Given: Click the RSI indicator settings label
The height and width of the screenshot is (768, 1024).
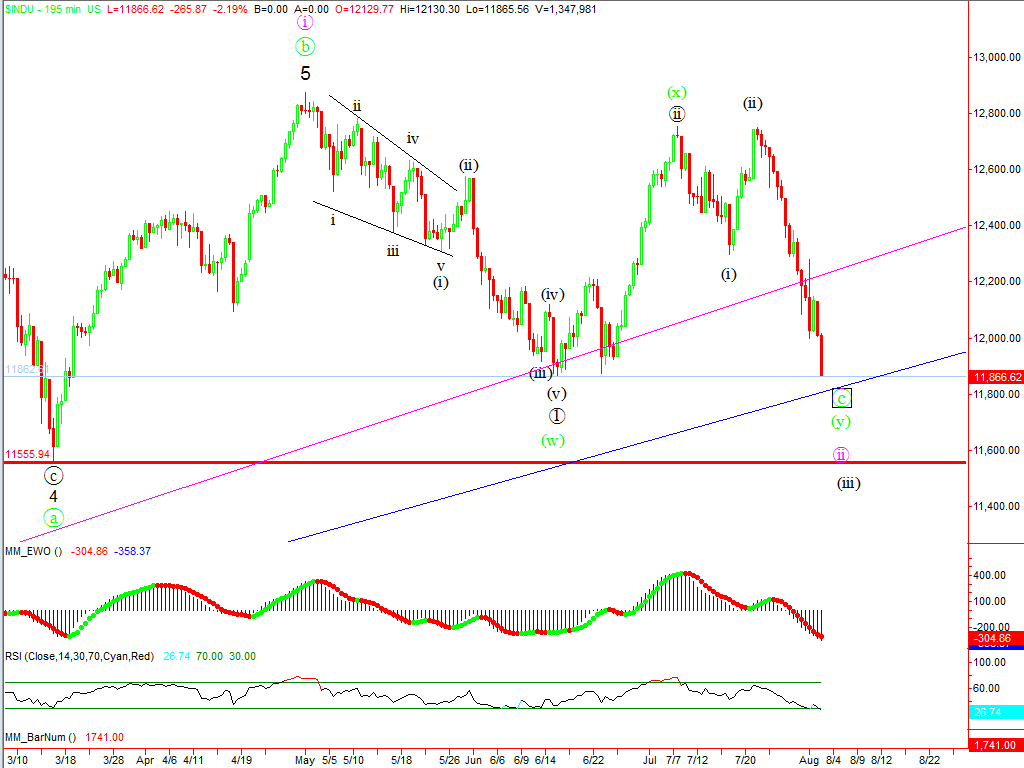Looking at the screenshot, I should [80, 656].
